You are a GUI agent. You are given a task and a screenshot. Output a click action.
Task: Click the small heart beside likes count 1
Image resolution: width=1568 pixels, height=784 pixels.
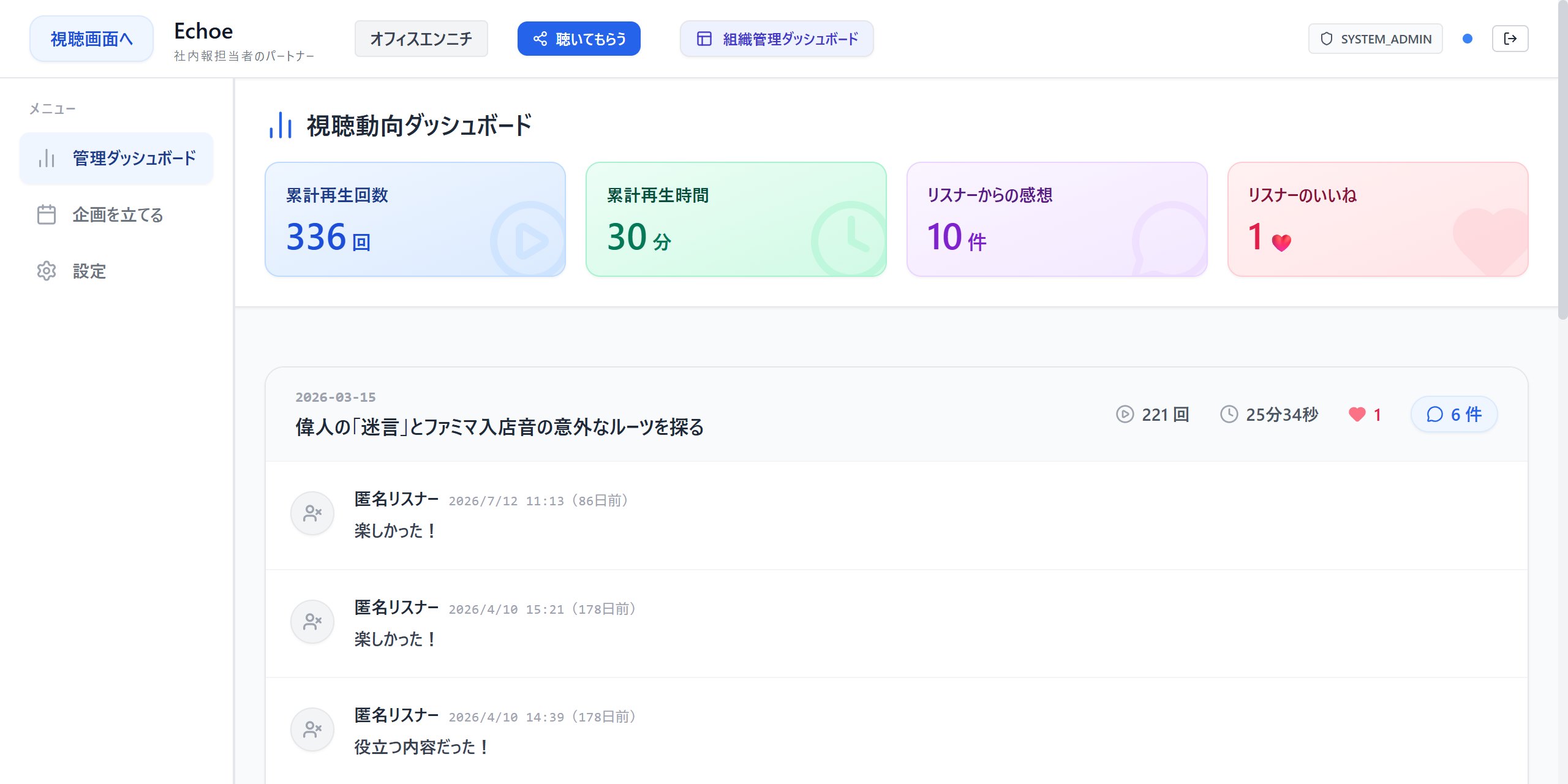click(1281, 243)
